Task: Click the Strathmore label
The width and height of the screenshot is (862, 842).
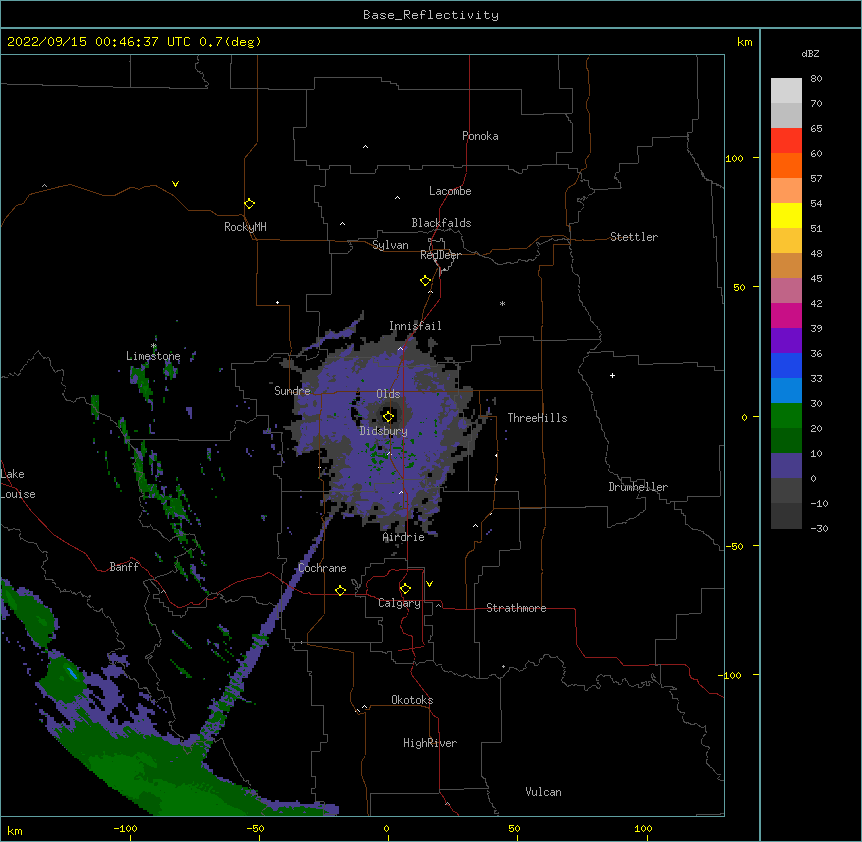Action: [x=516, y=608]
